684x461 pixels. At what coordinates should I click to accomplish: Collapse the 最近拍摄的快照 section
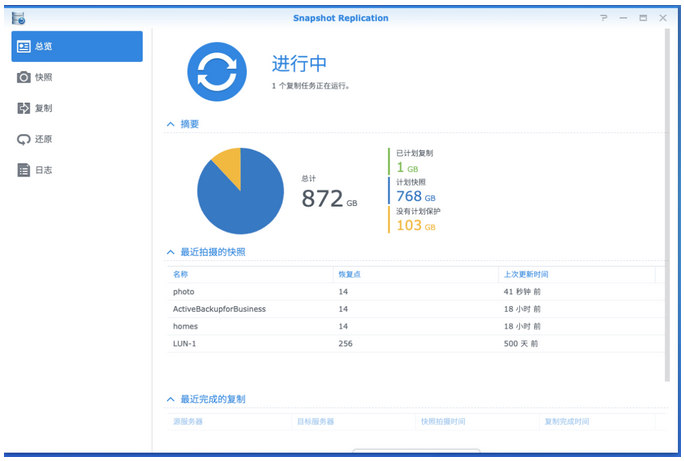pyautogui.click(x=171, y=252)
